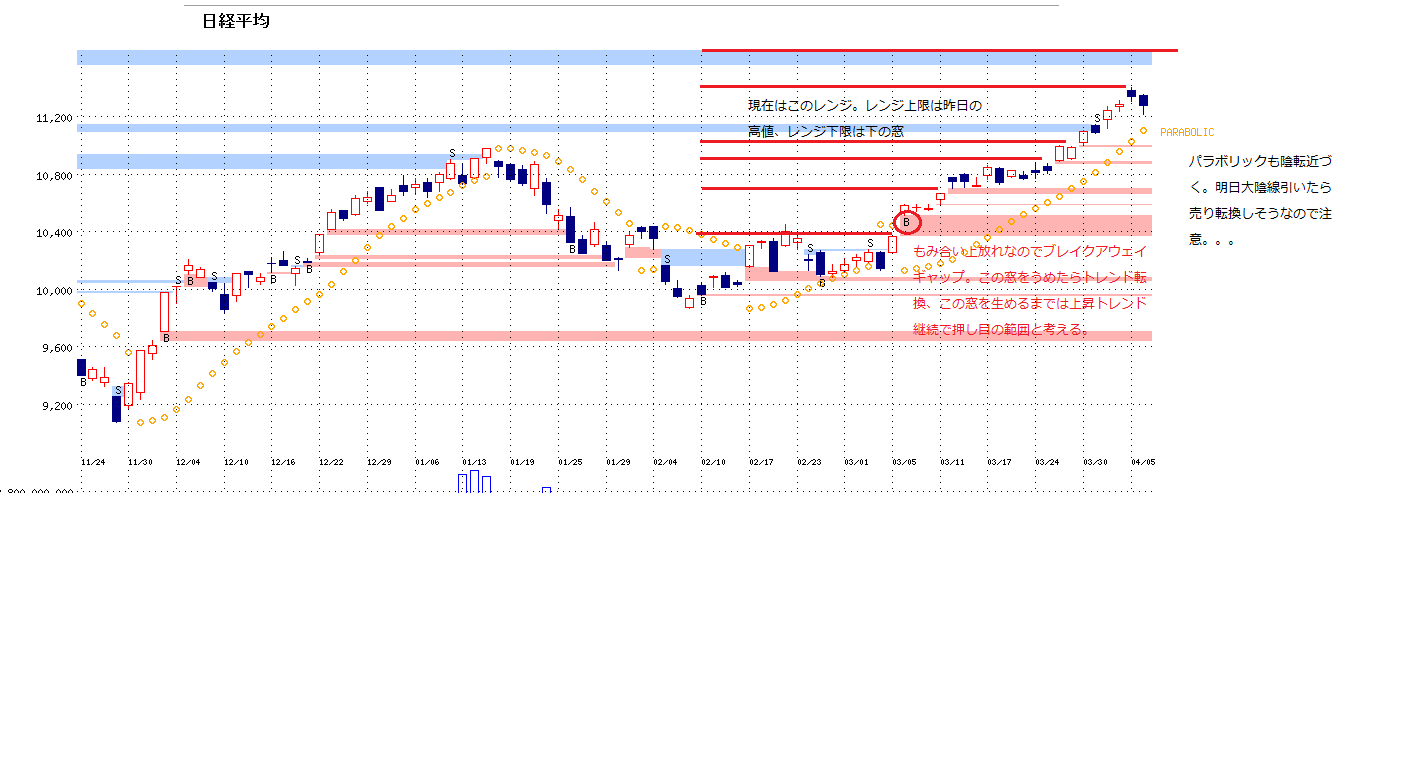Select the S marker above the January peak
The height and width of the screenshot is (768, 1416).
point(452,154)
